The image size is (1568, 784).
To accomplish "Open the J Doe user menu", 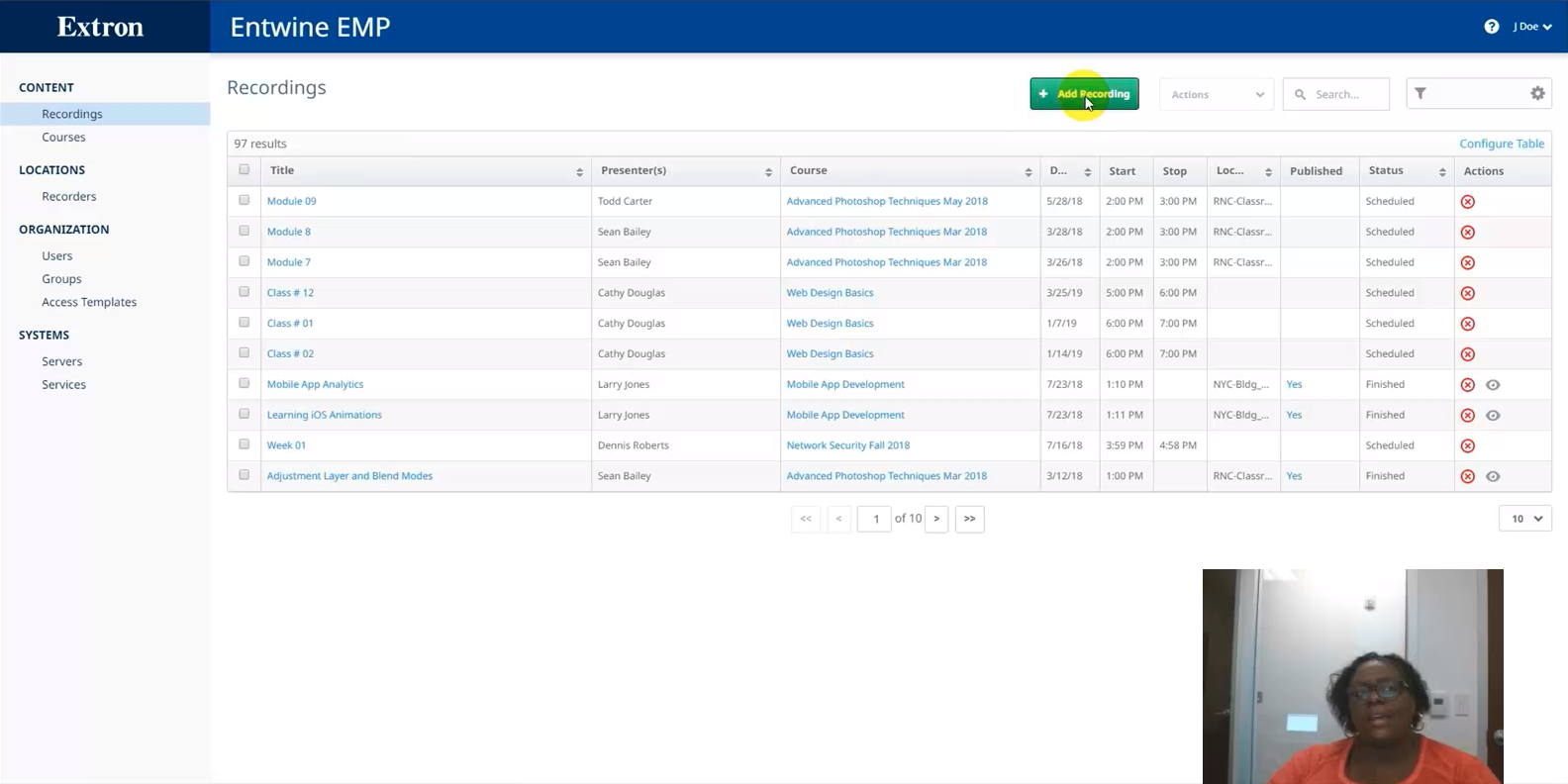I will [1531, 27].
